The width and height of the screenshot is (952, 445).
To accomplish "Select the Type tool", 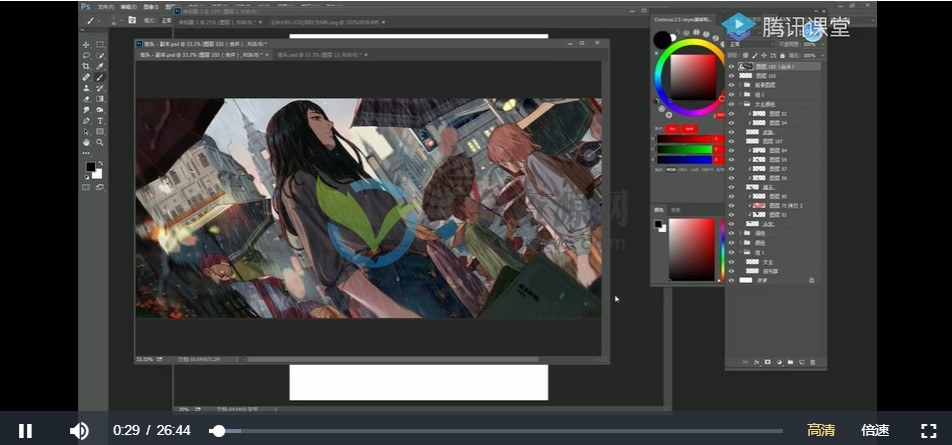I will click(100, 121).
